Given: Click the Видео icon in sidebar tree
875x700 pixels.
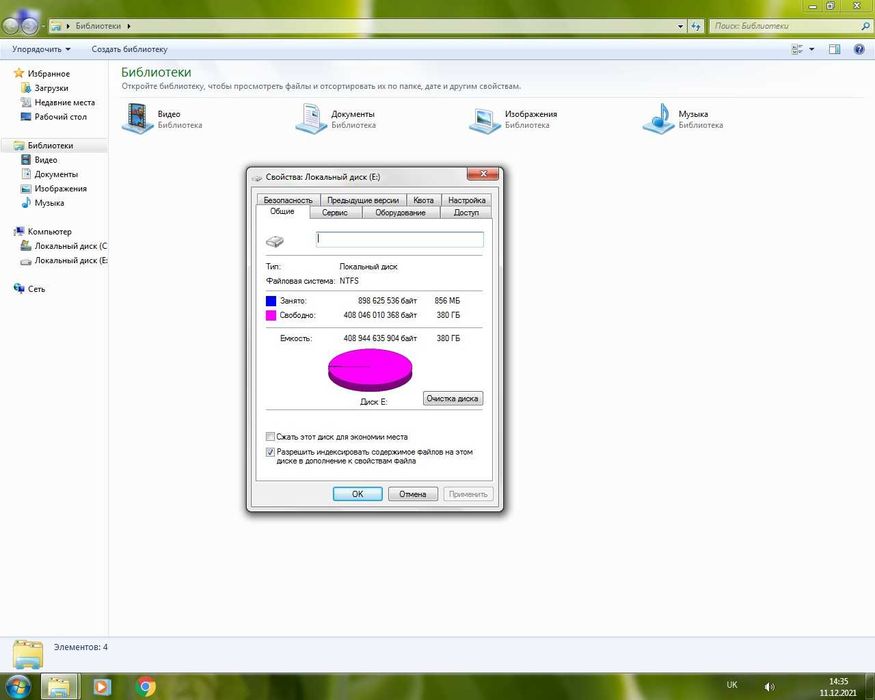Looking at the screenshot, I should pos(26,160).
